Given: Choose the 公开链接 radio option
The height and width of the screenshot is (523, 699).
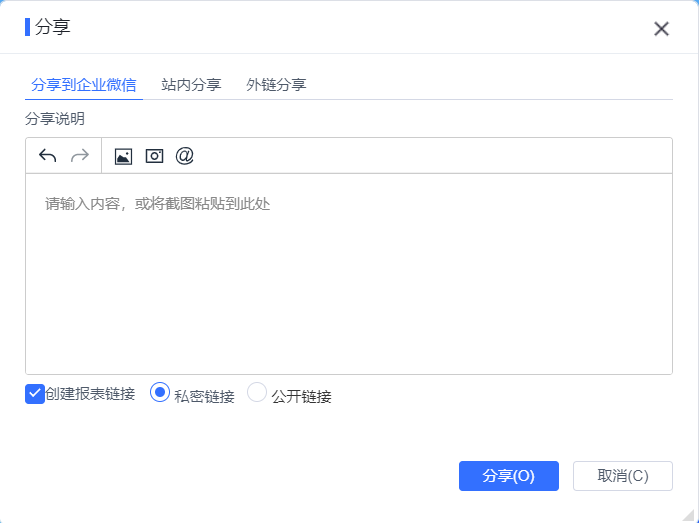Looking at the screenshot, I should click(257, 392).
